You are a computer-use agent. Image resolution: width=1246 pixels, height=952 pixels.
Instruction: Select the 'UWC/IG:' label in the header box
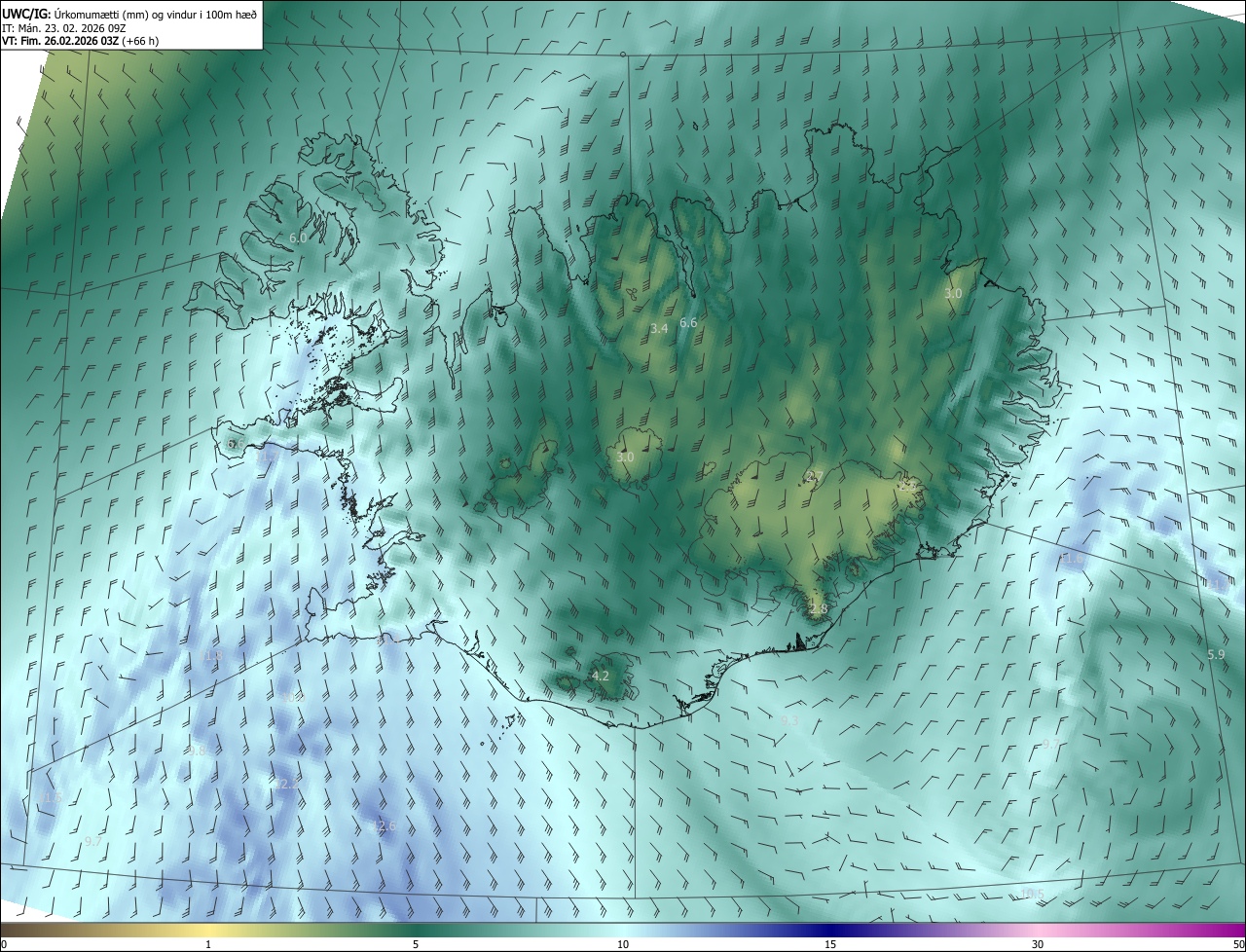[x=26, y=14]
